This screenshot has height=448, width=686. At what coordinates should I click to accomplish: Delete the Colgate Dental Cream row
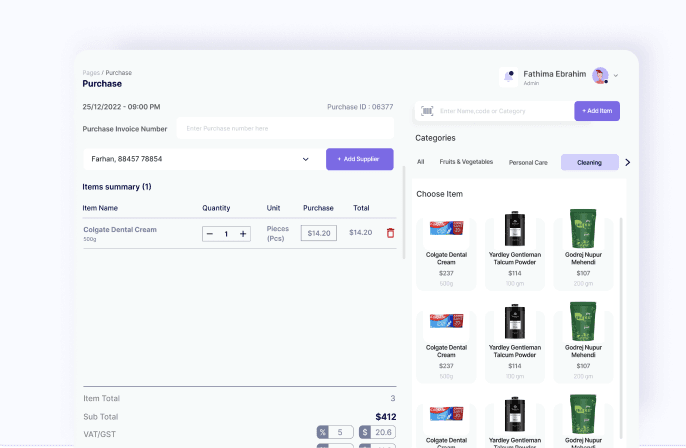[x=390, y=233]
